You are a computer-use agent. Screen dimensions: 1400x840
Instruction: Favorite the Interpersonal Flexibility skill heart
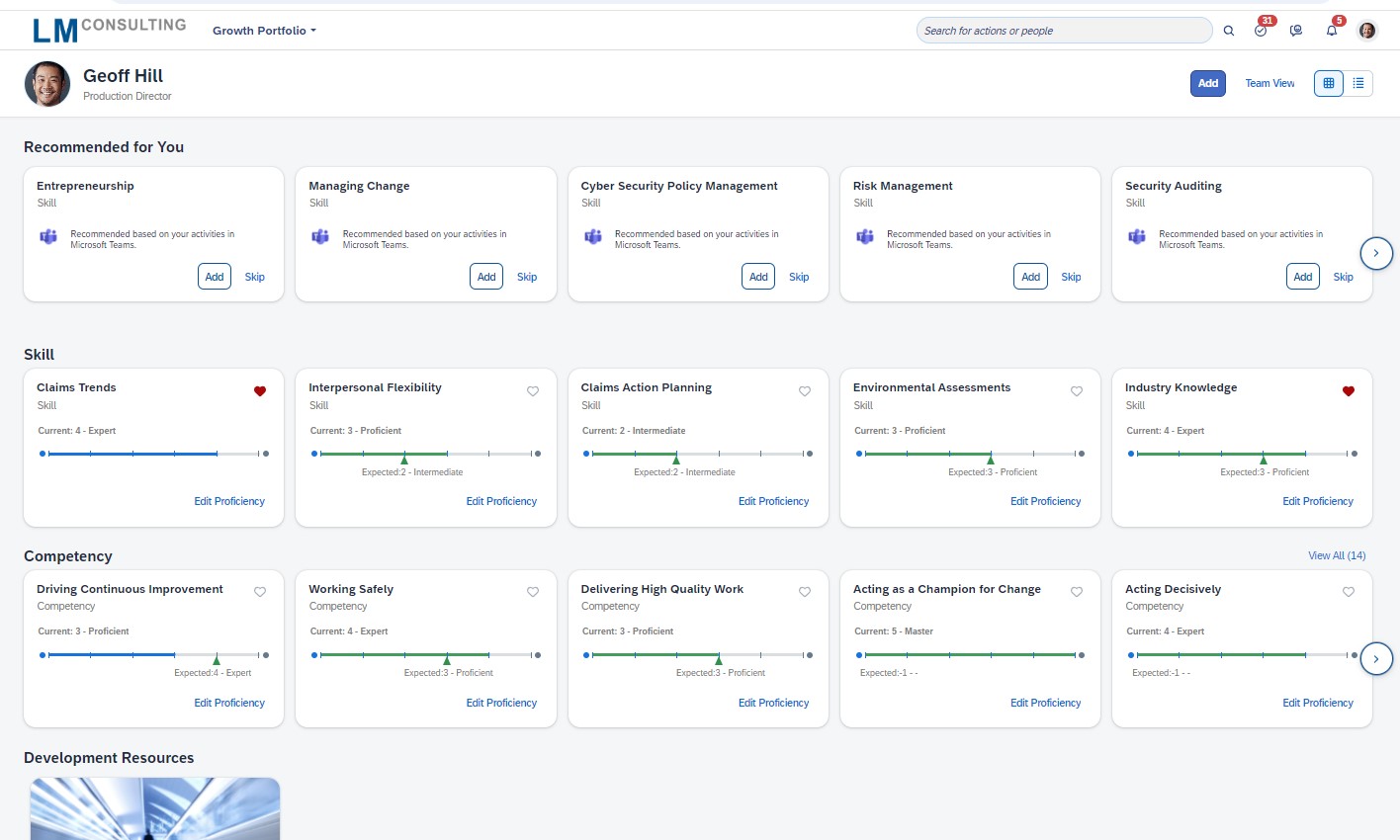point(533,391)
